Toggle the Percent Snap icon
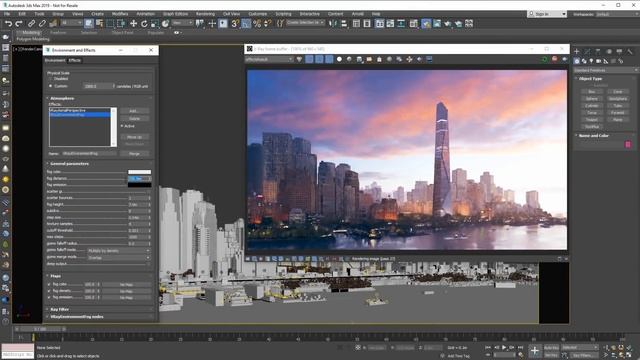Viewport: 640px width, 360px height. 257,24
